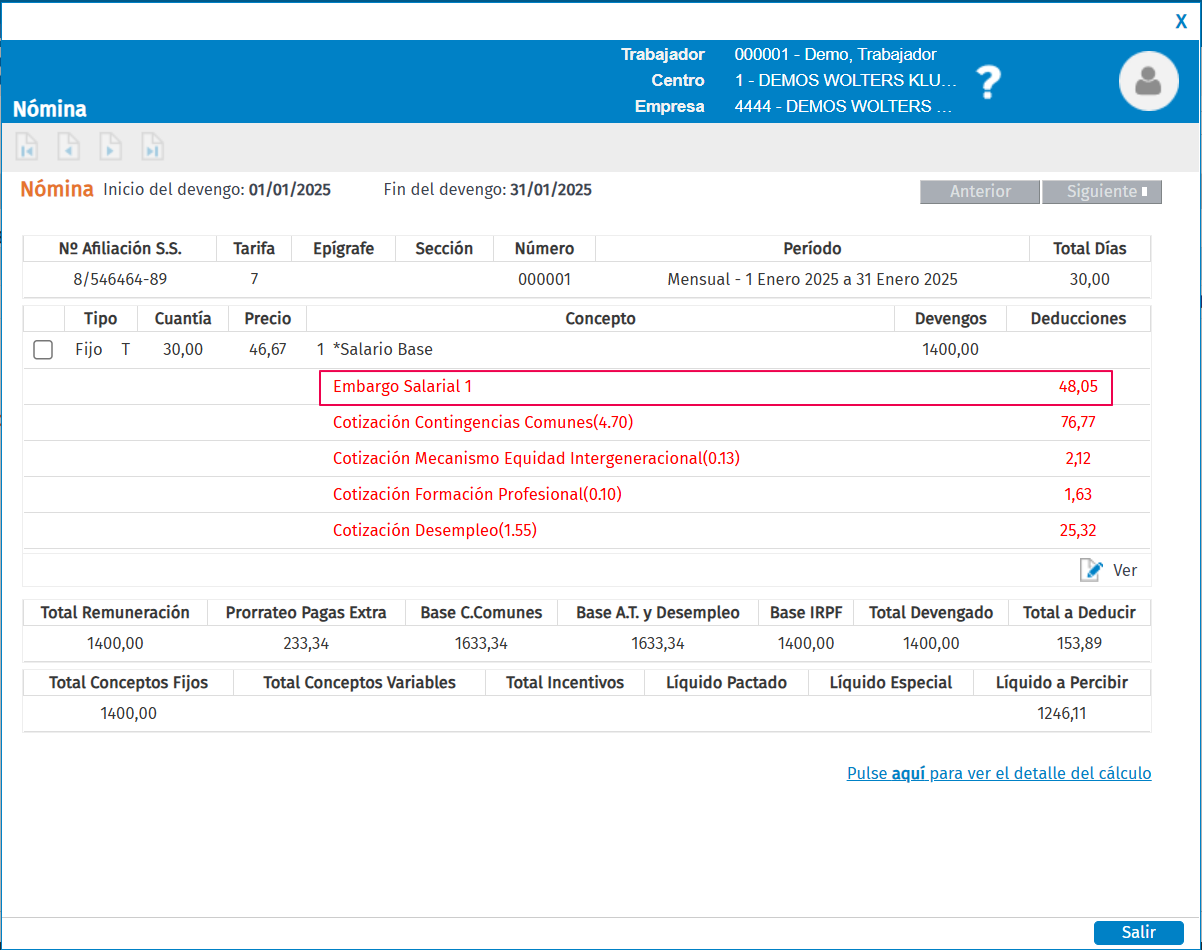Go to the first record navigation icon
The height and width of the screenshot is (950, 1202).
27,147
